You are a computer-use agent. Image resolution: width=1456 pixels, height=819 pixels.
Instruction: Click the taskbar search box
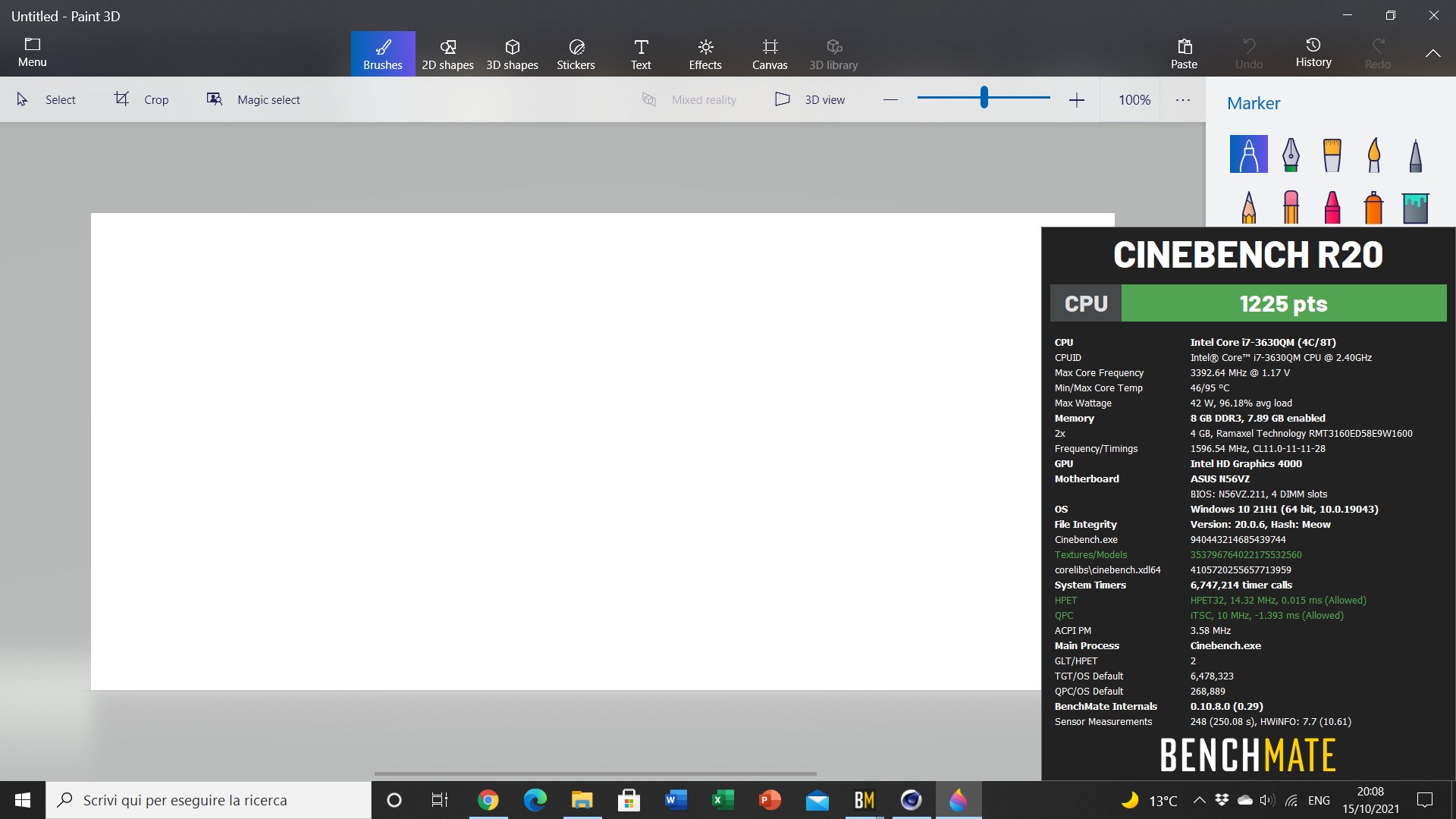click(209, 800)
